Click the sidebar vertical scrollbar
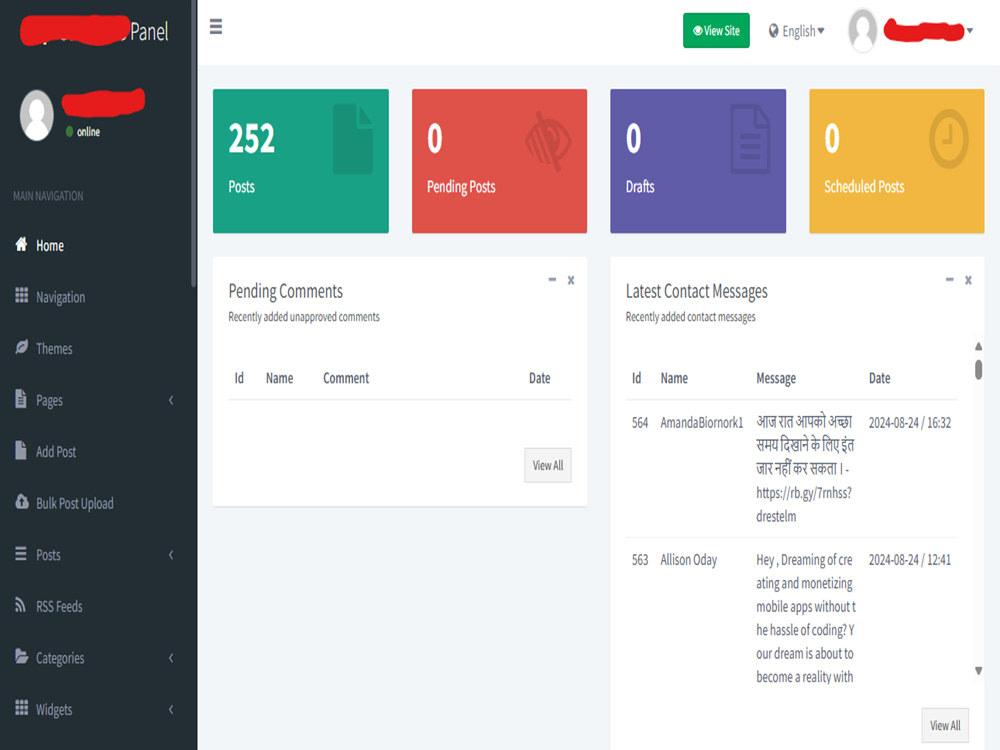 pyautogui.click(x=193, y=143)
